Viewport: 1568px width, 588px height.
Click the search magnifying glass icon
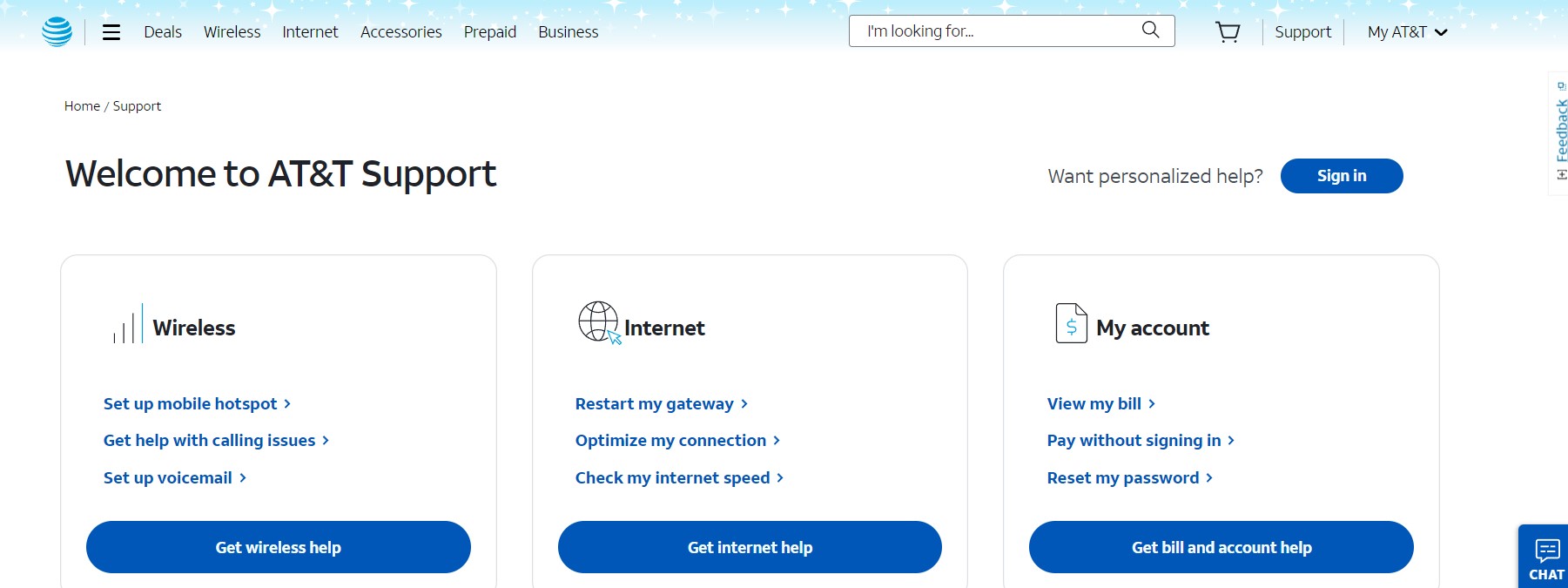(1149, 30)
